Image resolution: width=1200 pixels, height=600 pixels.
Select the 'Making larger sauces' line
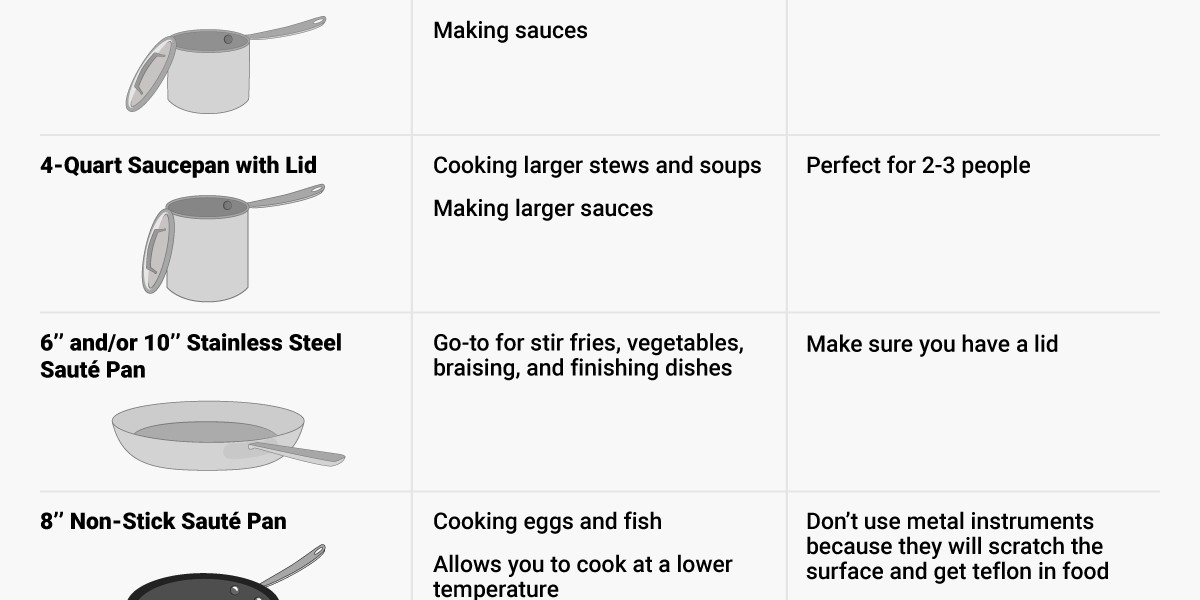click(543, 209)
